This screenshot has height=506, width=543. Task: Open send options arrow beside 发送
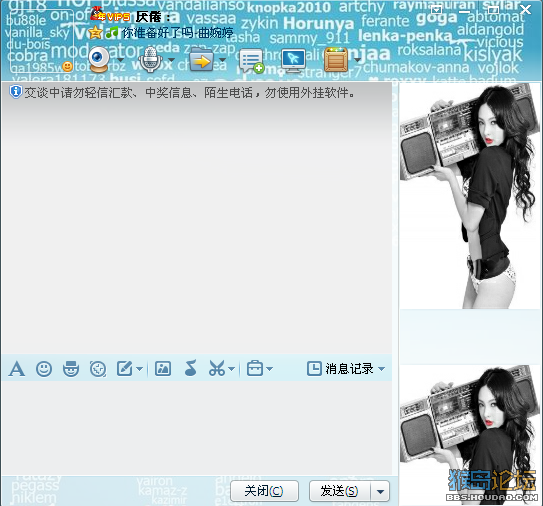pos(380,491)
